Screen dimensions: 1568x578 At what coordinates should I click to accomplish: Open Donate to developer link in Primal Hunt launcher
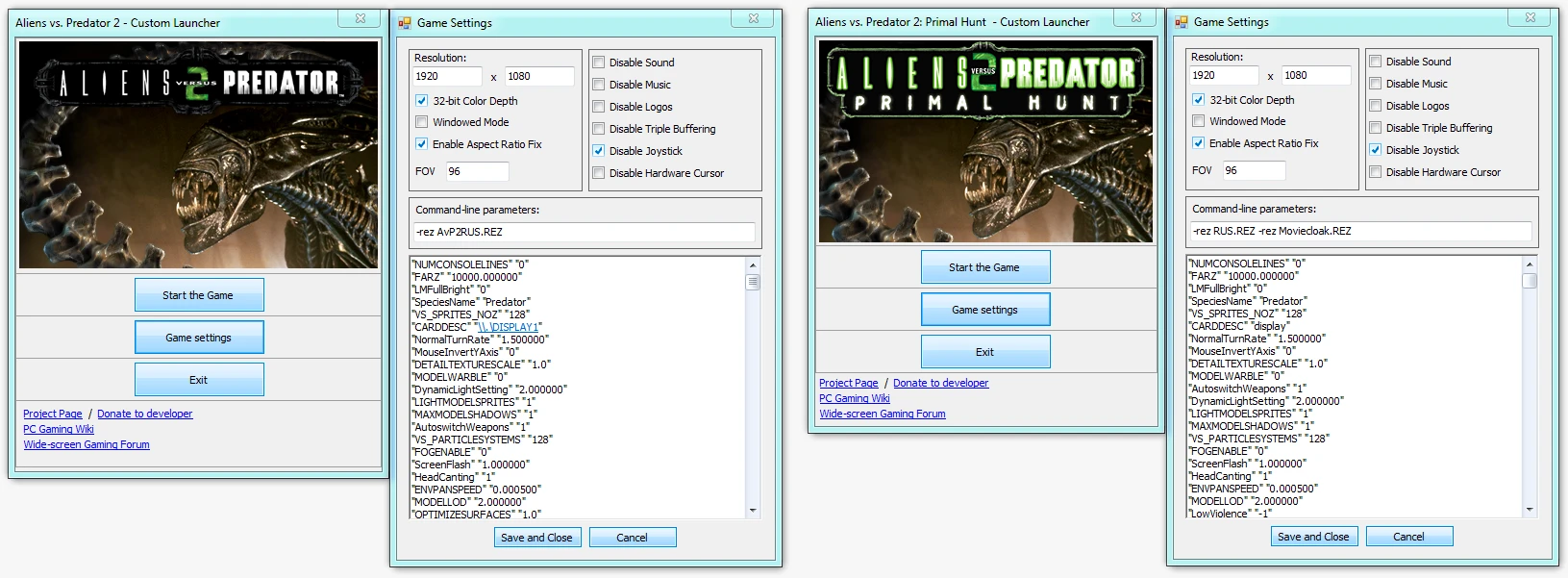[940, 383]
